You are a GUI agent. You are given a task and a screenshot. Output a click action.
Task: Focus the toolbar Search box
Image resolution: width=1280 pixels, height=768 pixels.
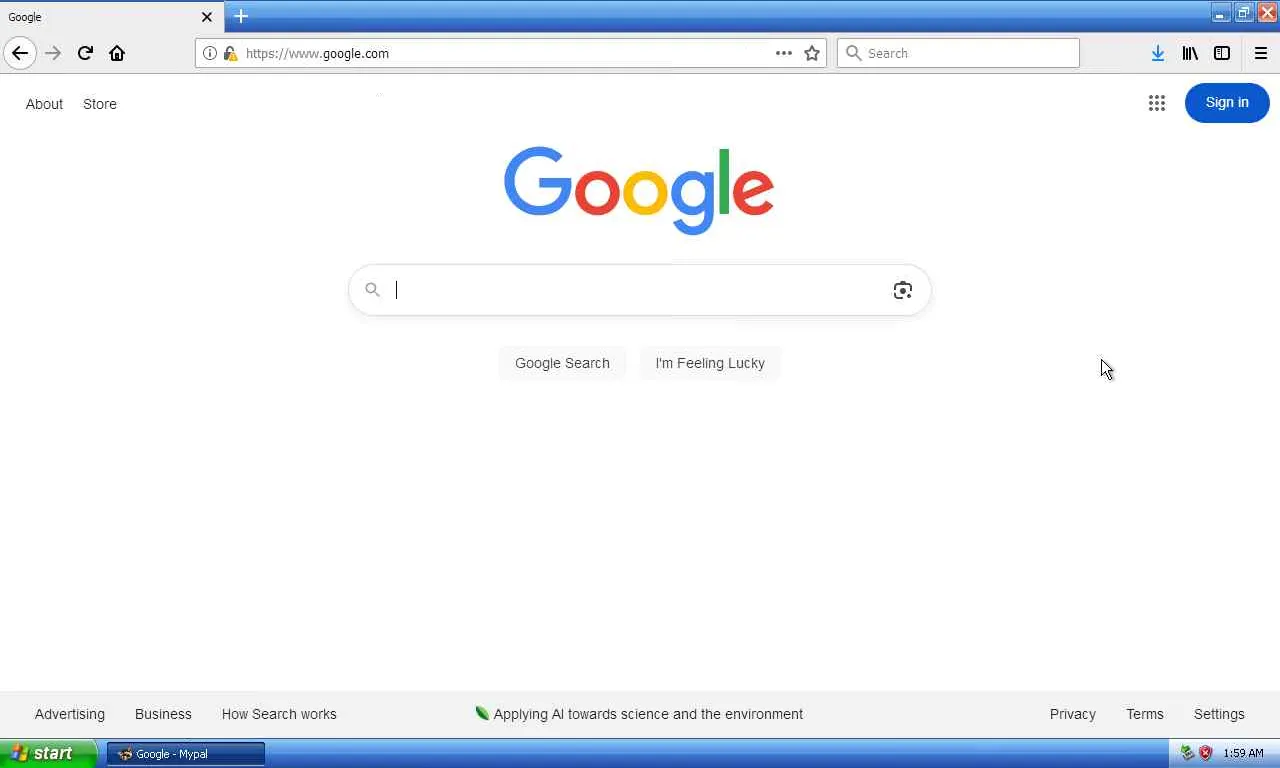click(x=958, y=53)
